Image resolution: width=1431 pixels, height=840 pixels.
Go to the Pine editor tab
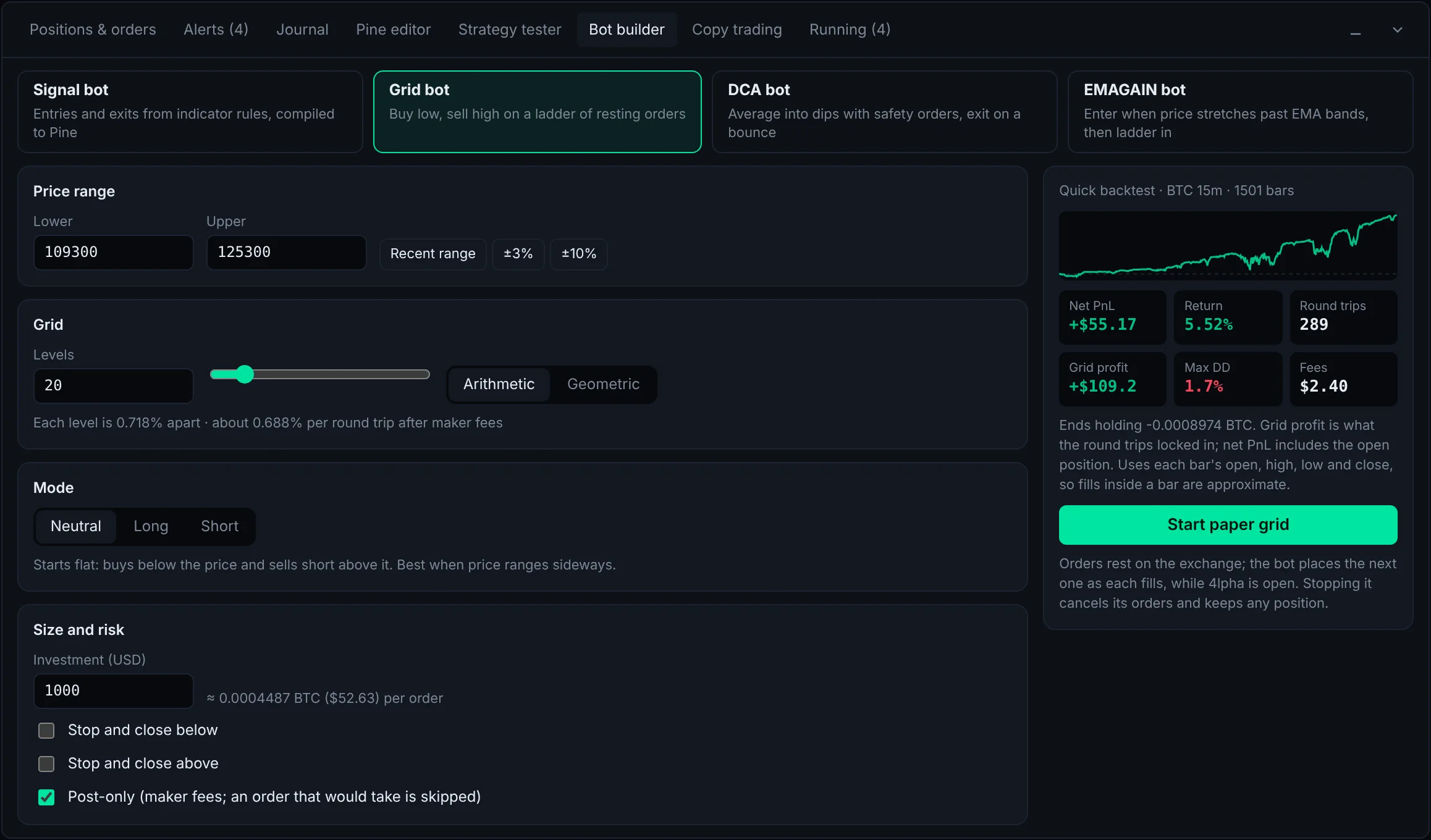pyautogui.click(x=393, y=30)
